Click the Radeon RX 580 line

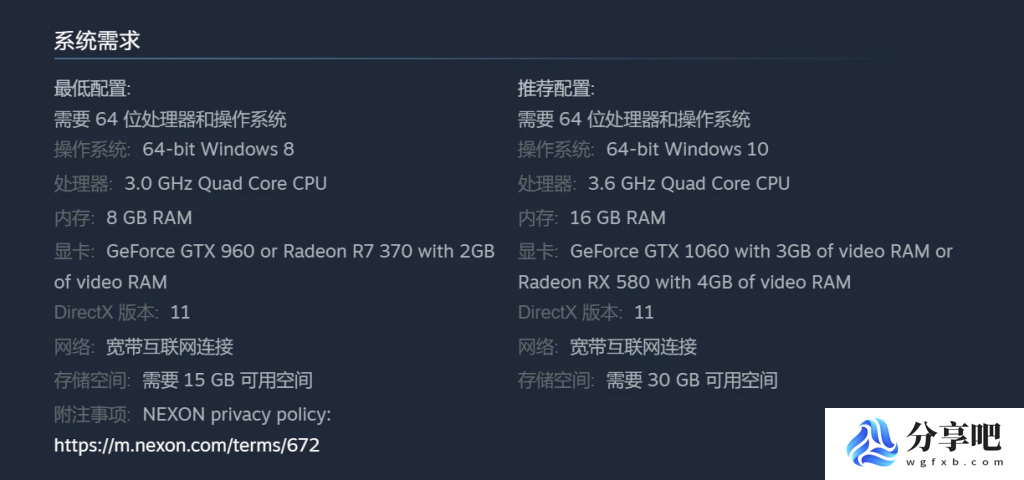[684, 282]
